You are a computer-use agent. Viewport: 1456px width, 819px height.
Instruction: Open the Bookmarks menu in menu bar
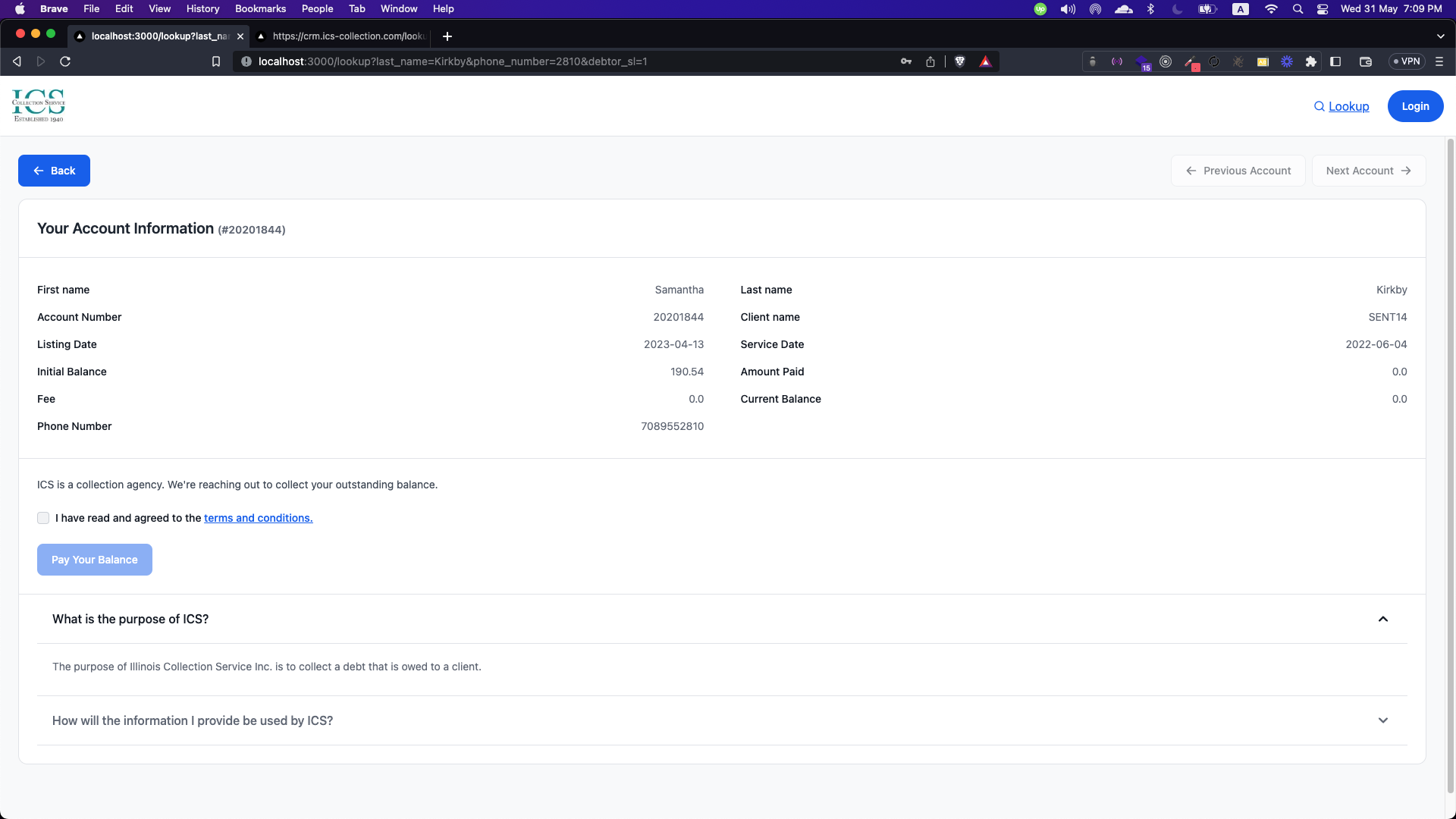tap(260, 8)
